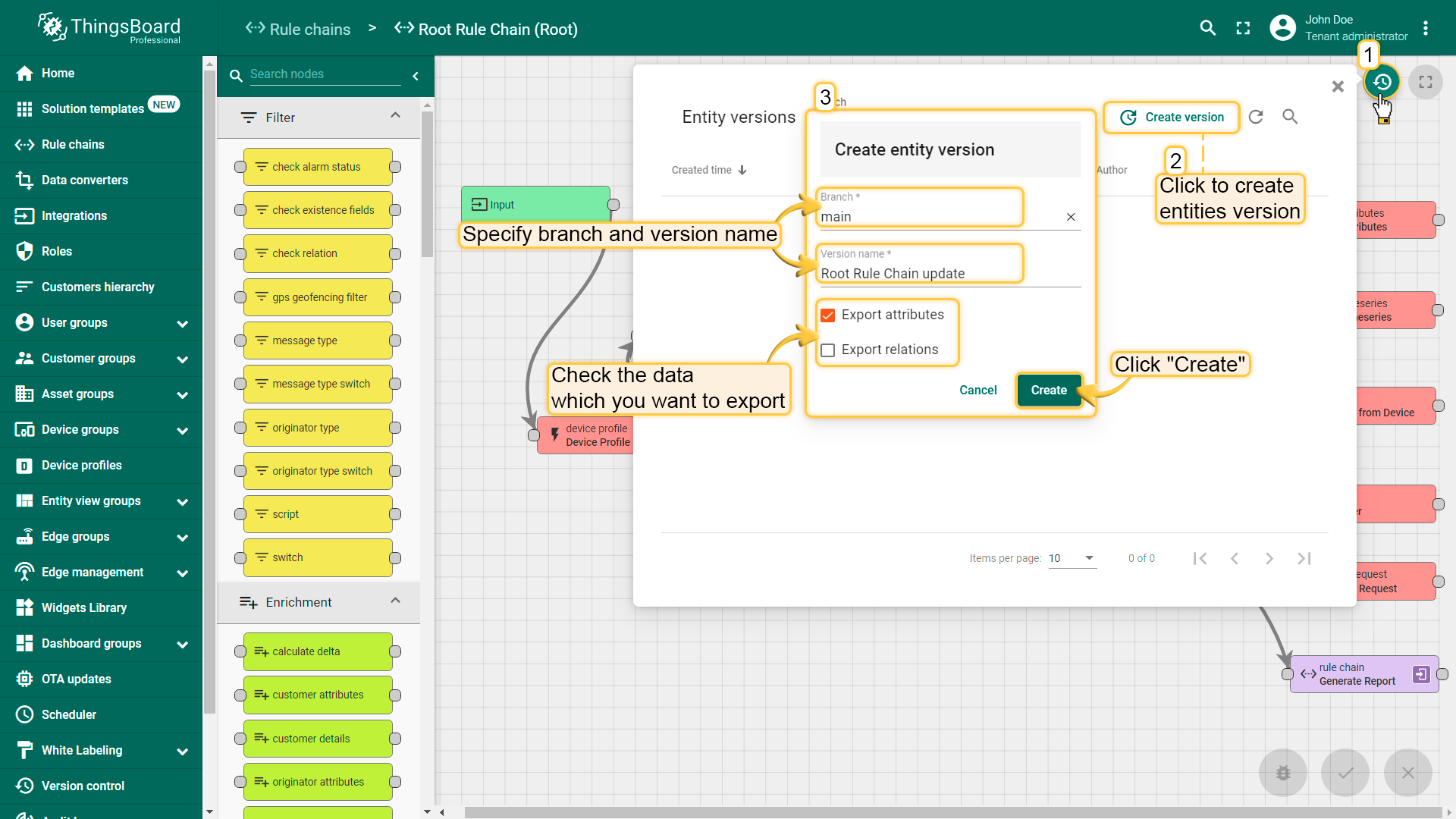
Task: Go to the last page of versions
Action: (x=1304, y=558)
